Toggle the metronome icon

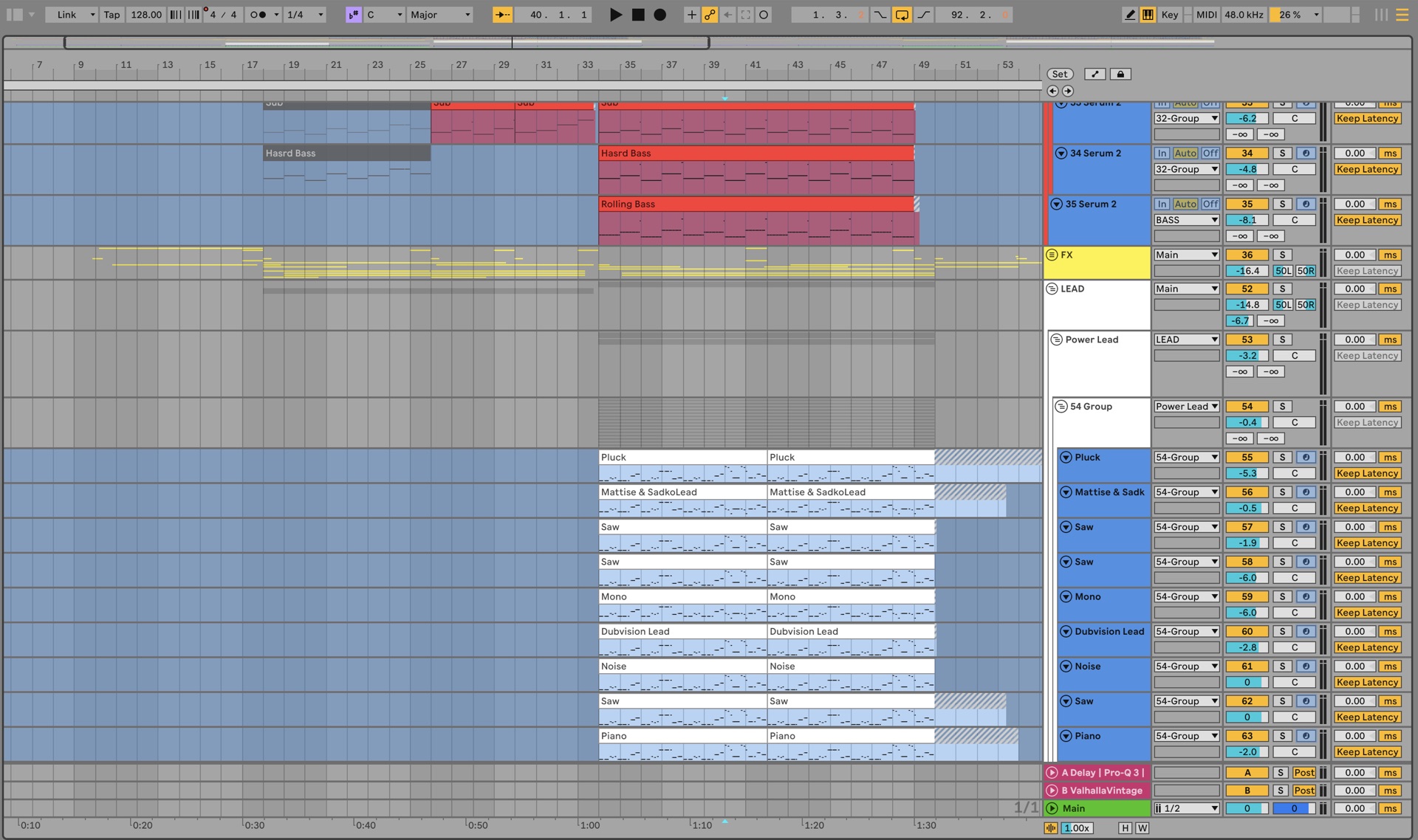point(258,15)
